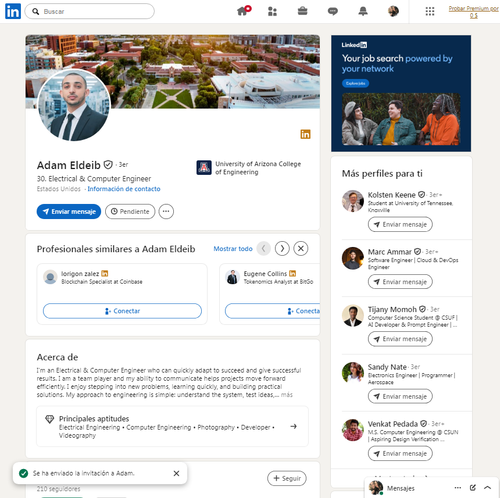
Task: Click Marc Ammar's avatar photo
Action: tap(353, 258)
